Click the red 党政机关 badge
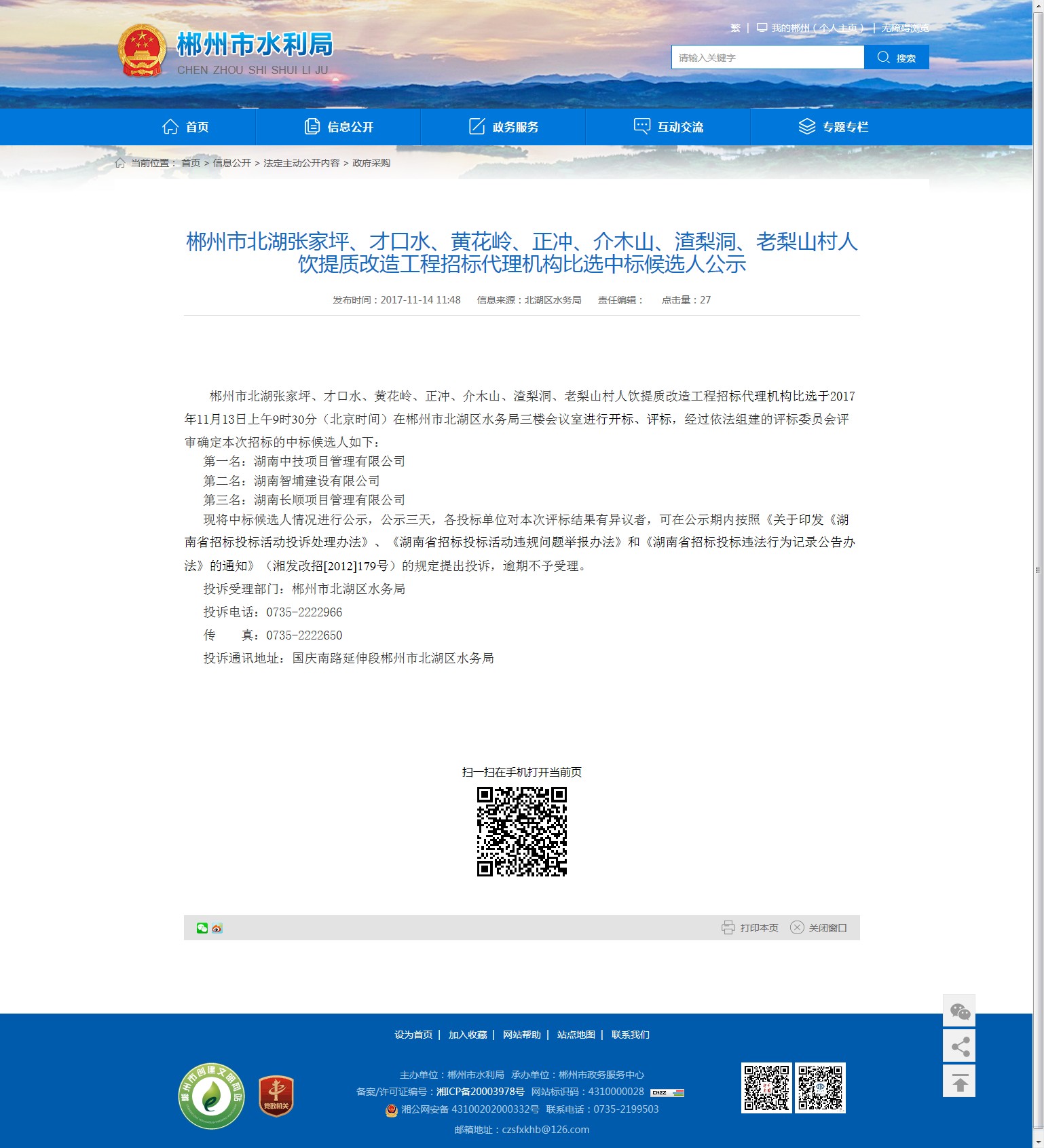This screenshot has height=1148, width=1044. click(x=276, y=1096)
